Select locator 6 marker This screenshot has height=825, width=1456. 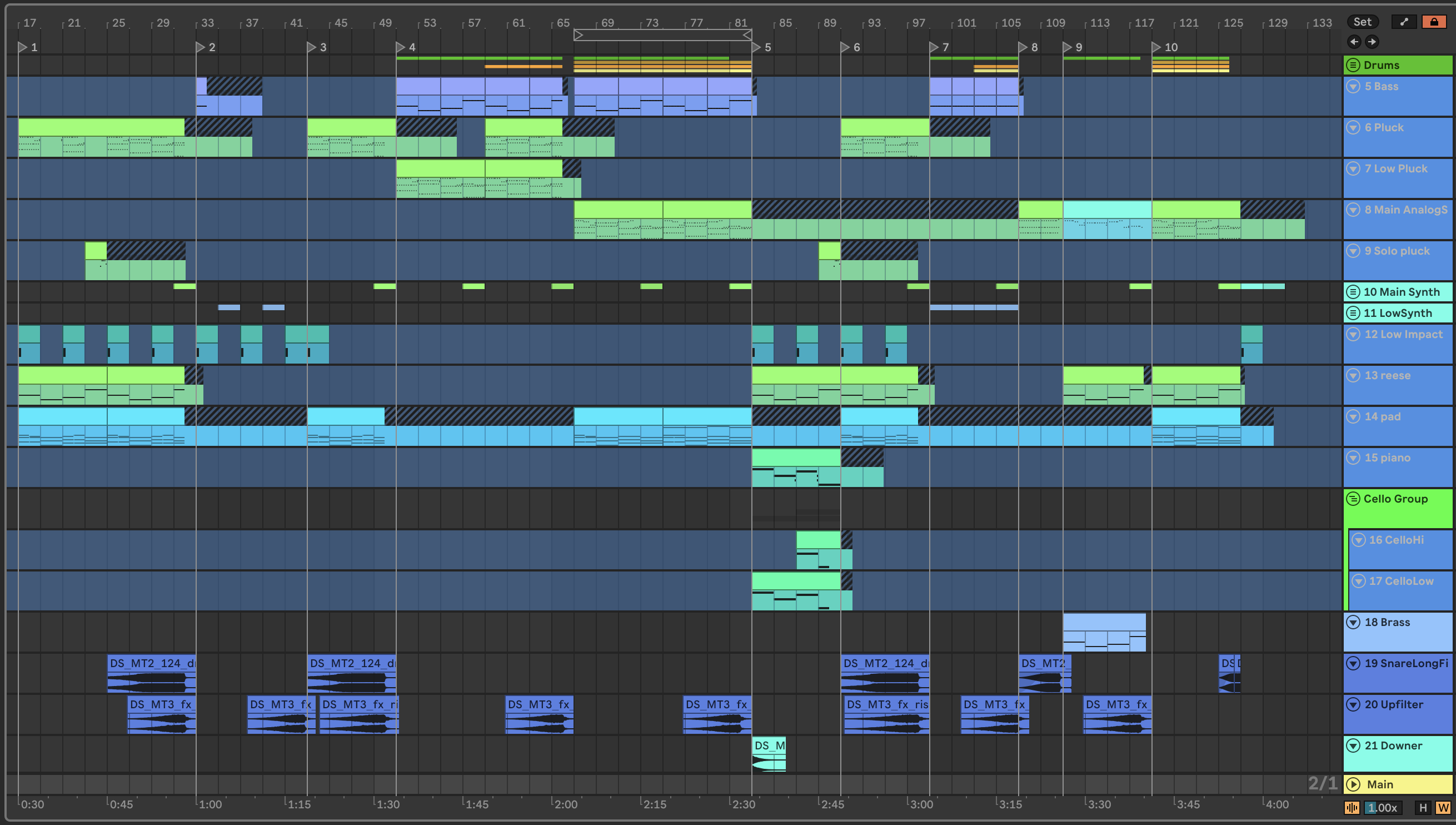point(845,47)
